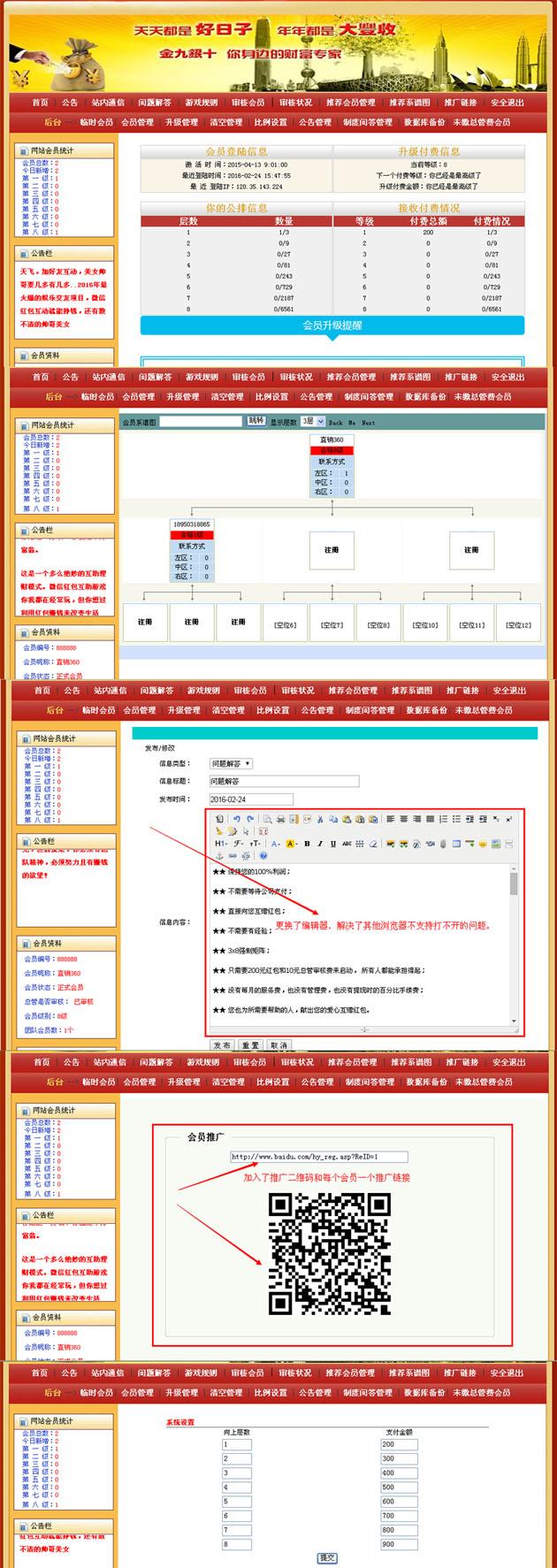The image size is (557, 1568).
Task: Click 数据库备份 in the sub-menu below the banner
Action: point(423,122)
